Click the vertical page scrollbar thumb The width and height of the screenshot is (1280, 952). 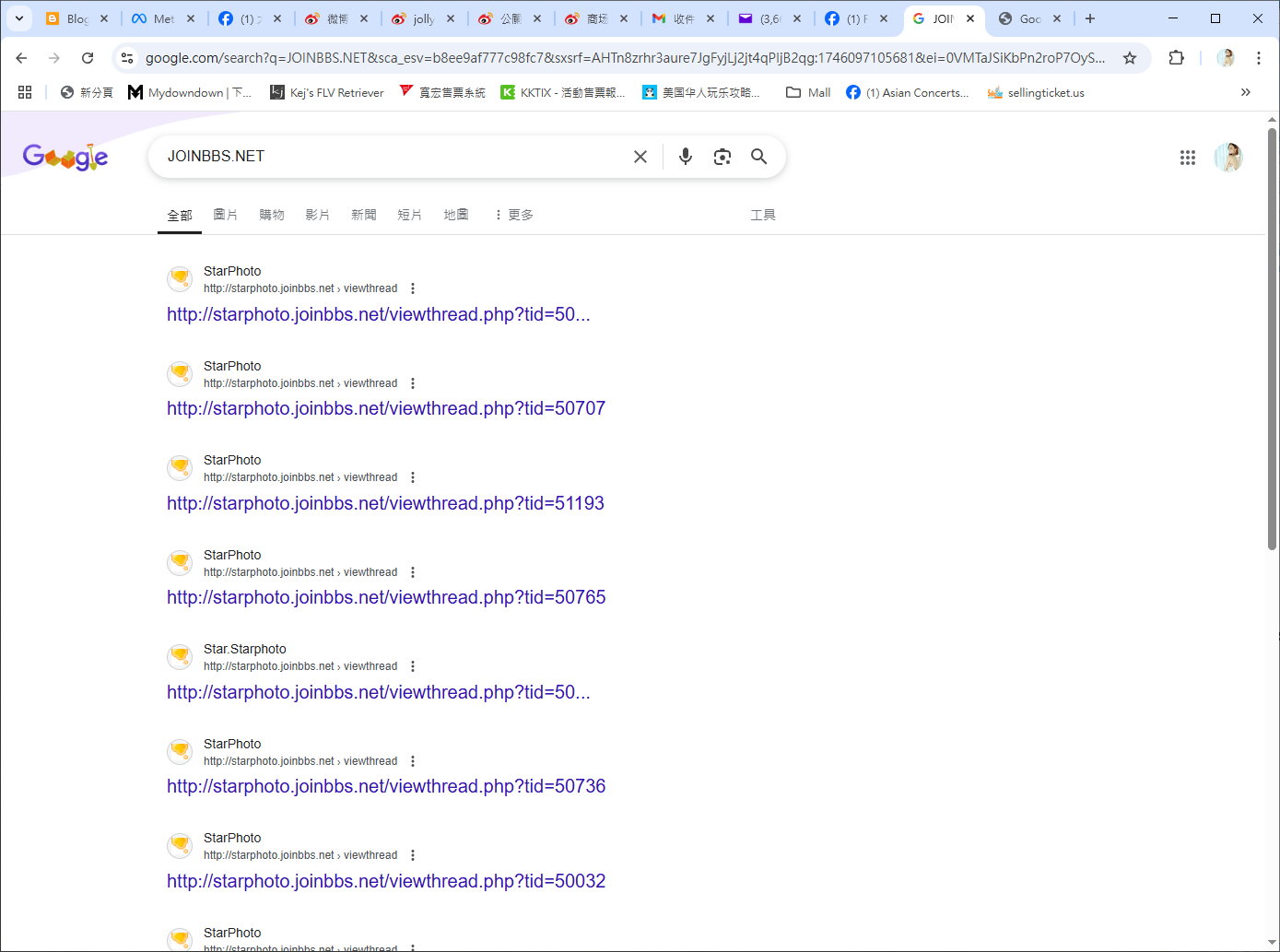[x=1273, y=339]
